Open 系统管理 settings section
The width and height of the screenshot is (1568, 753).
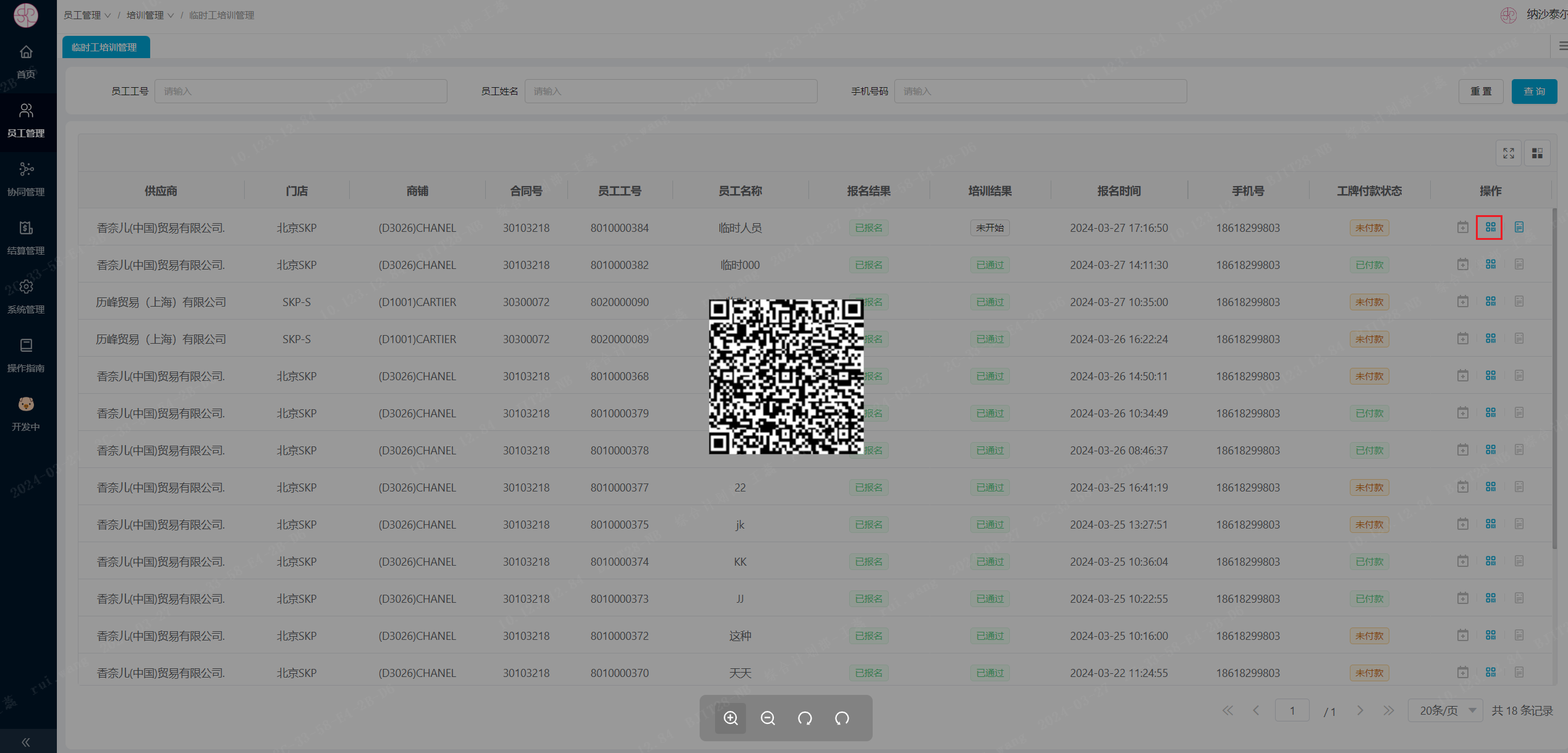point(26,297)
